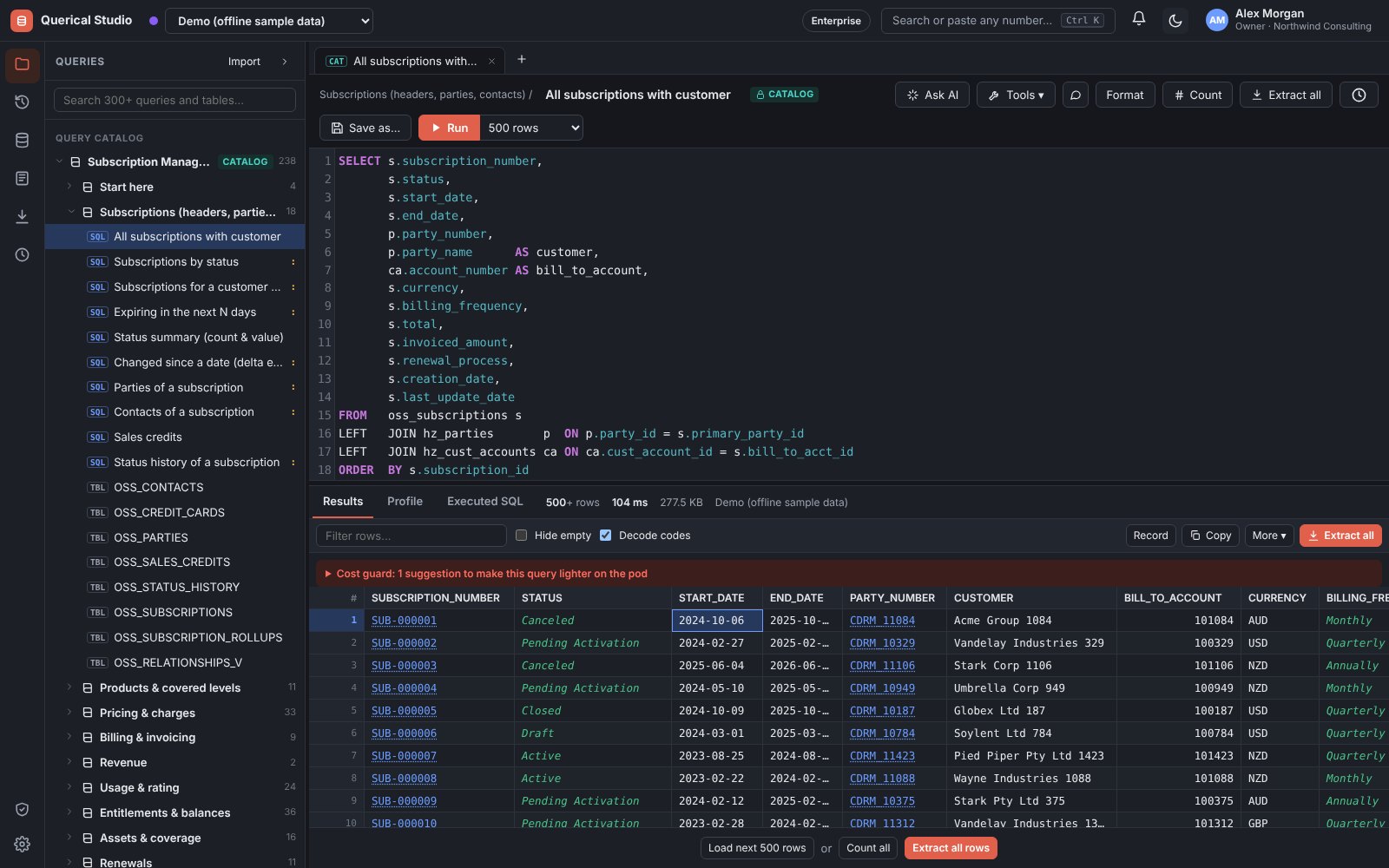Switch to the Profile tab
This screenshot has width=1389, height=868.
coord(405,501)
